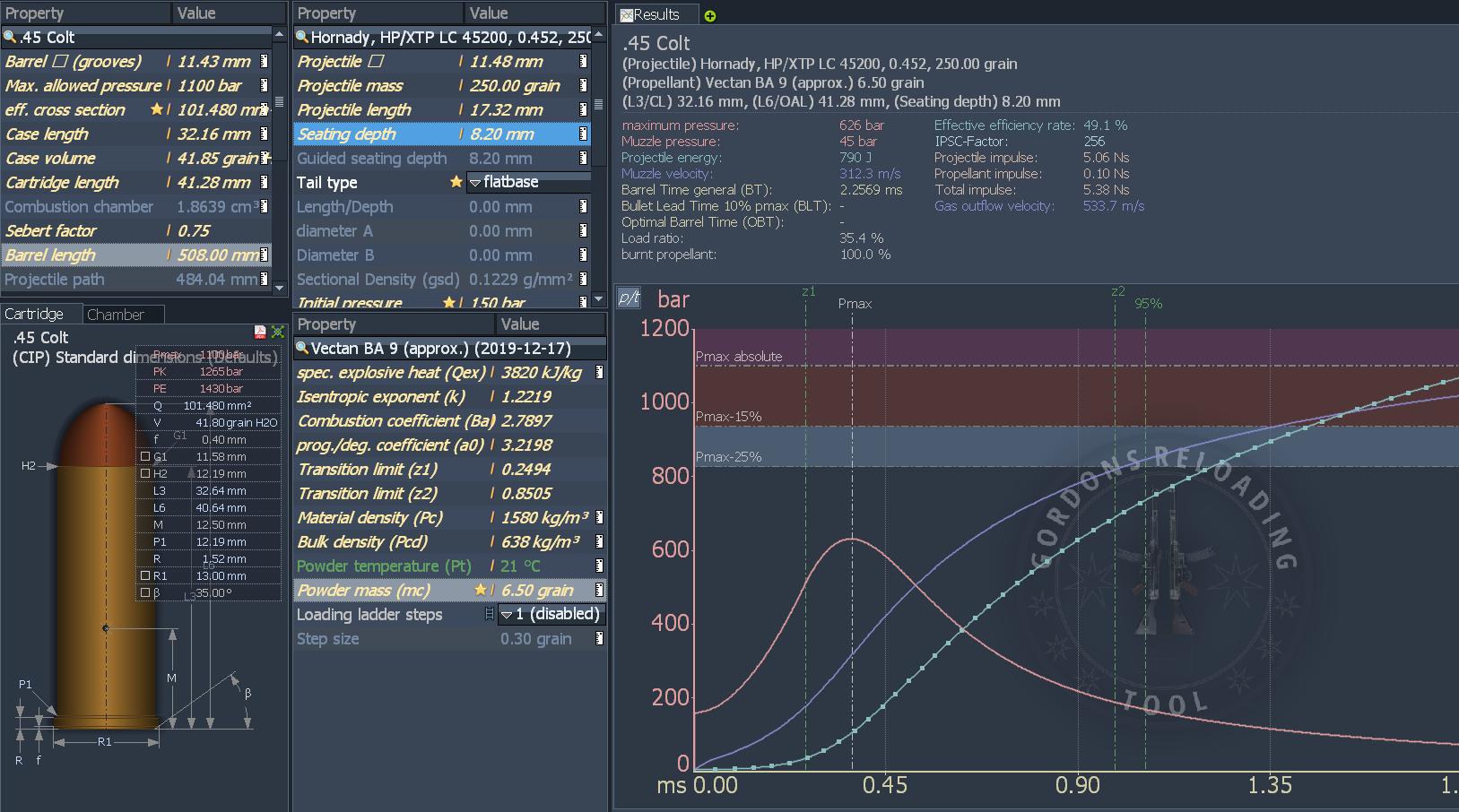Select the Results tab
Image resolution: width=1459 pixels, height=812 pixels.
tap(649, 14)
